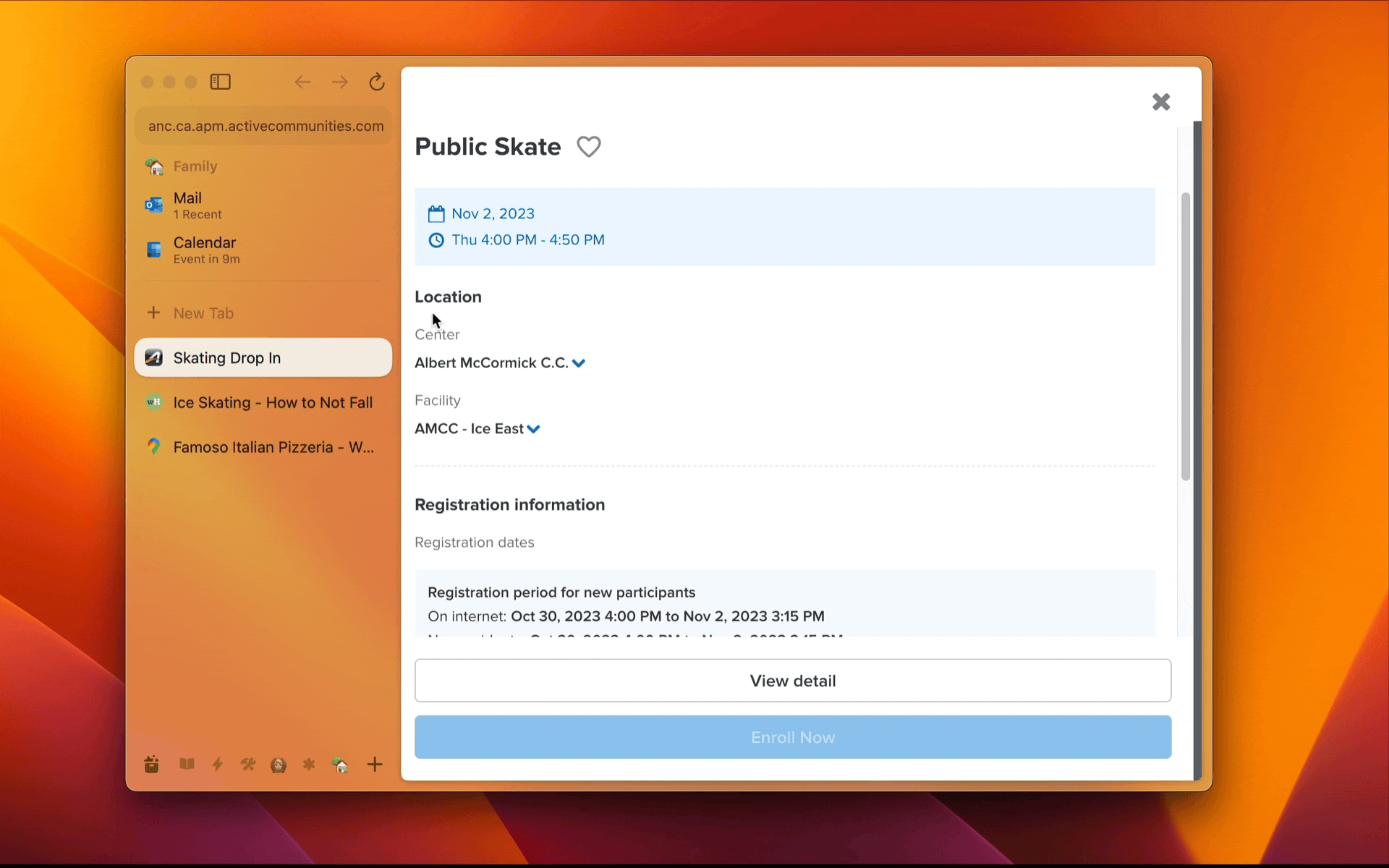Viewport: 1389px width, 868px height.
Task: Click the Calendar app icon in sidebar
Action: coord(153,248)
